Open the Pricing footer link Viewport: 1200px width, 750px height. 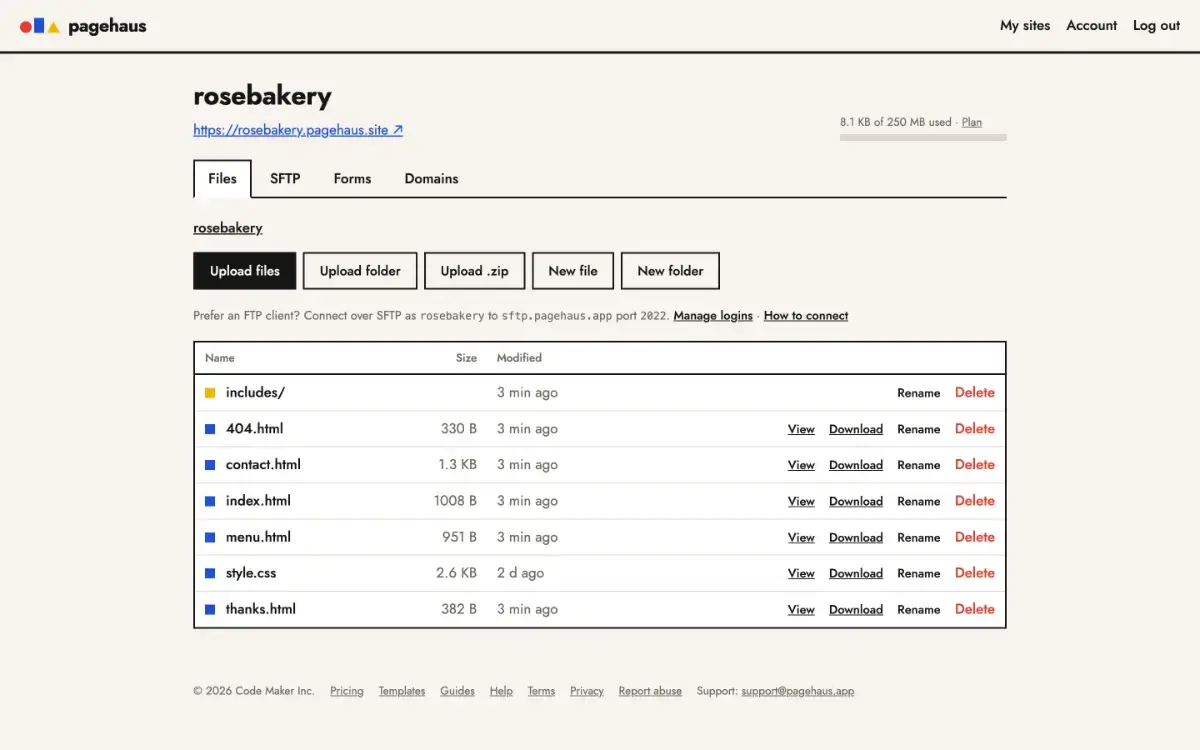point(347,691)
